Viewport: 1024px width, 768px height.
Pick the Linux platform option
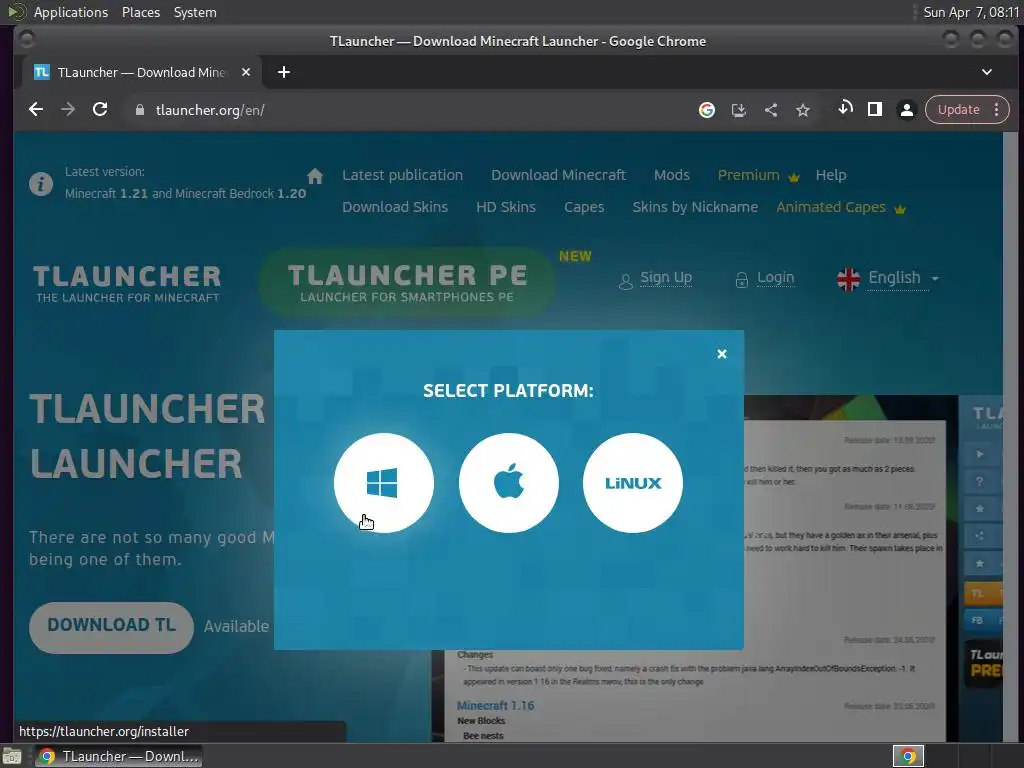click(632, 483)
